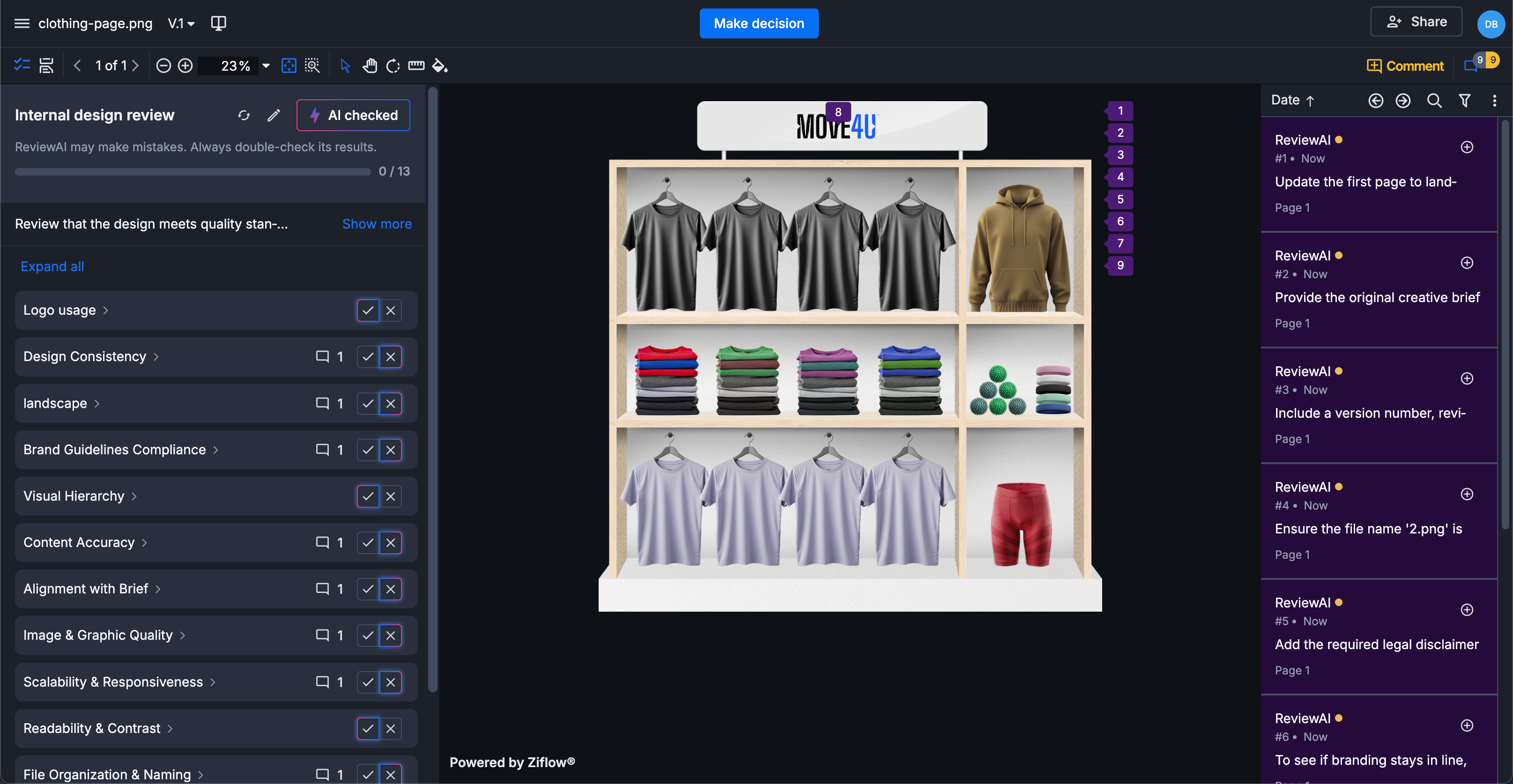Select the ruler measure tool
Image resolution: width=1513 pixels, height=784 pixels.
416,65
